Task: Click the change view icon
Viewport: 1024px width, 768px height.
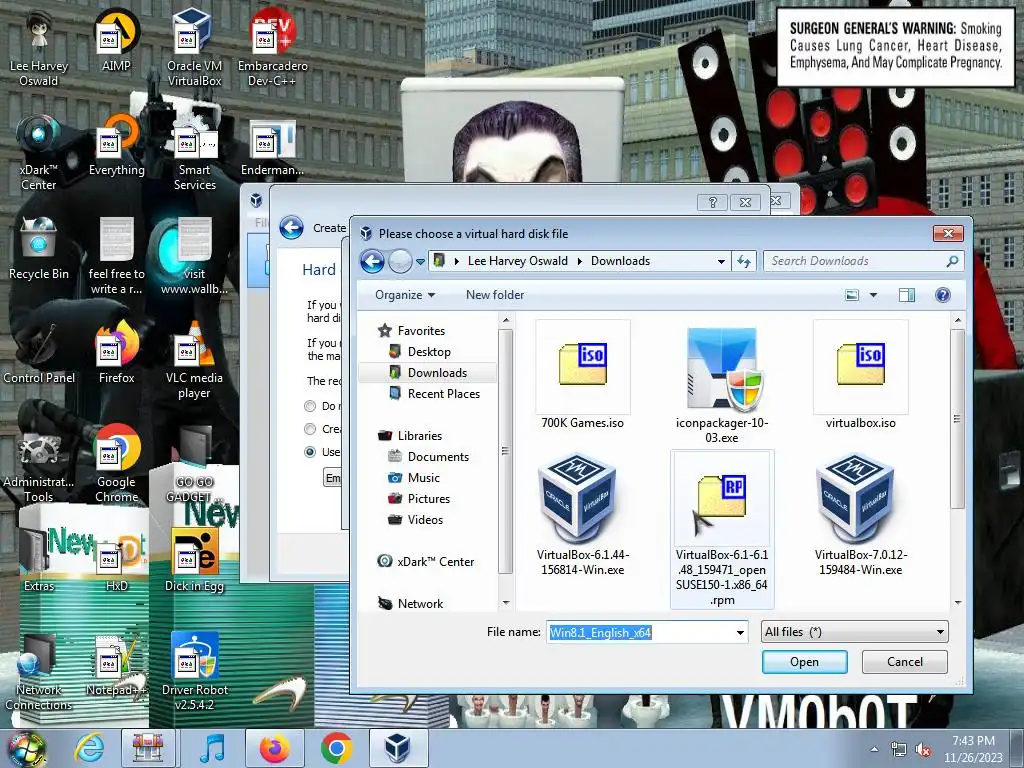Action: pyautogui.click(x=852, y=295)
